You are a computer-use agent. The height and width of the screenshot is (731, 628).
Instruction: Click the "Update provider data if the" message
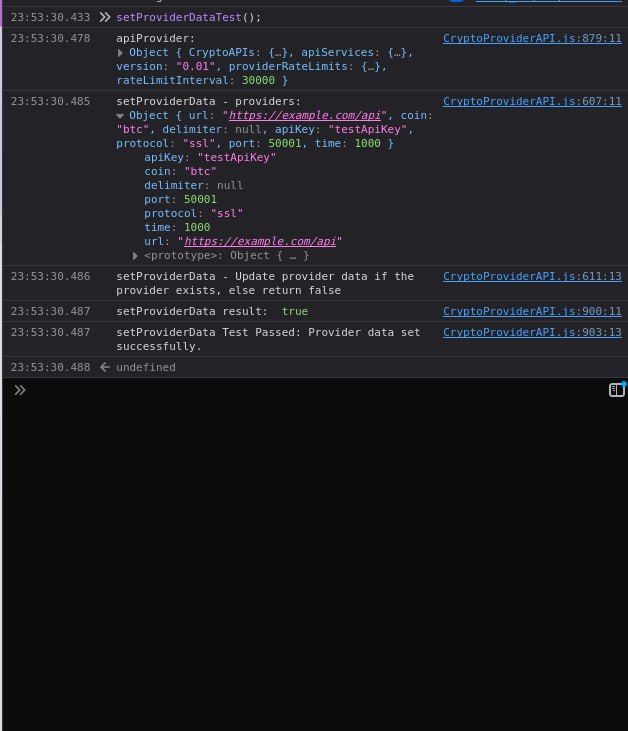coord(265,283)
